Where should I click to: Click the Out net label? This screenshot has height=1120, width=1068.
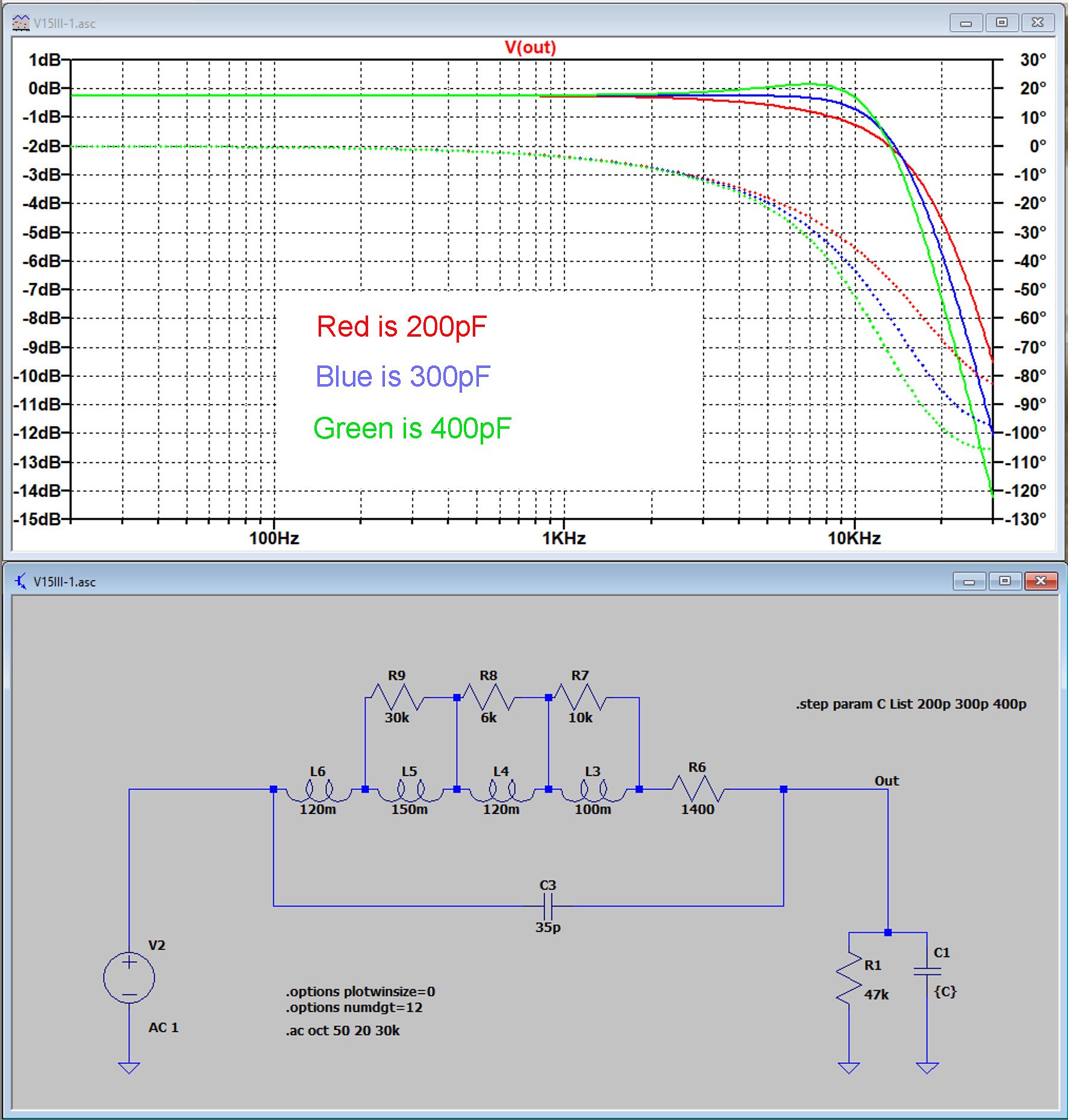pos(886,780)
